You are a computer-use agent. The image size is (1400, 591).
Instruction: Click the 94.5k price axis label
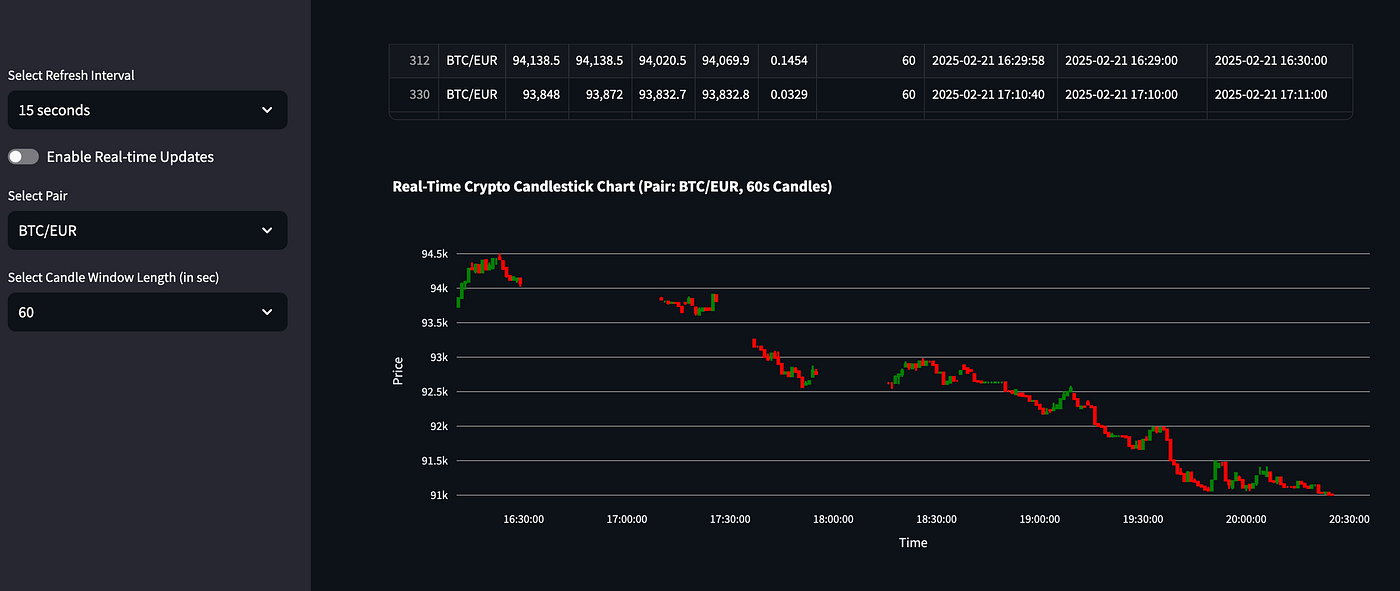pyautogui.click(x=434, y=254)
